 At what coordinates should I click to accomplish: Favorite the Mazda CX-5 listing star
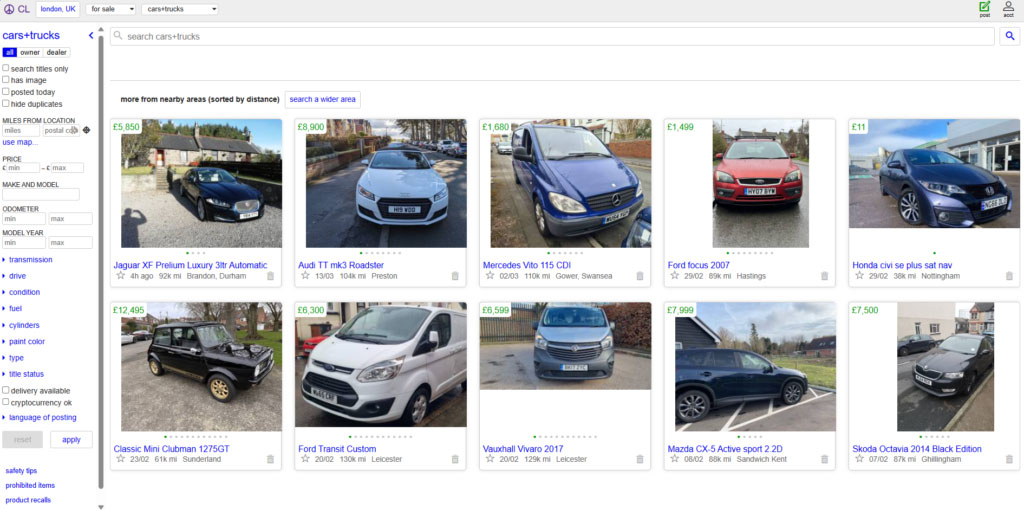tap(675, 458)
